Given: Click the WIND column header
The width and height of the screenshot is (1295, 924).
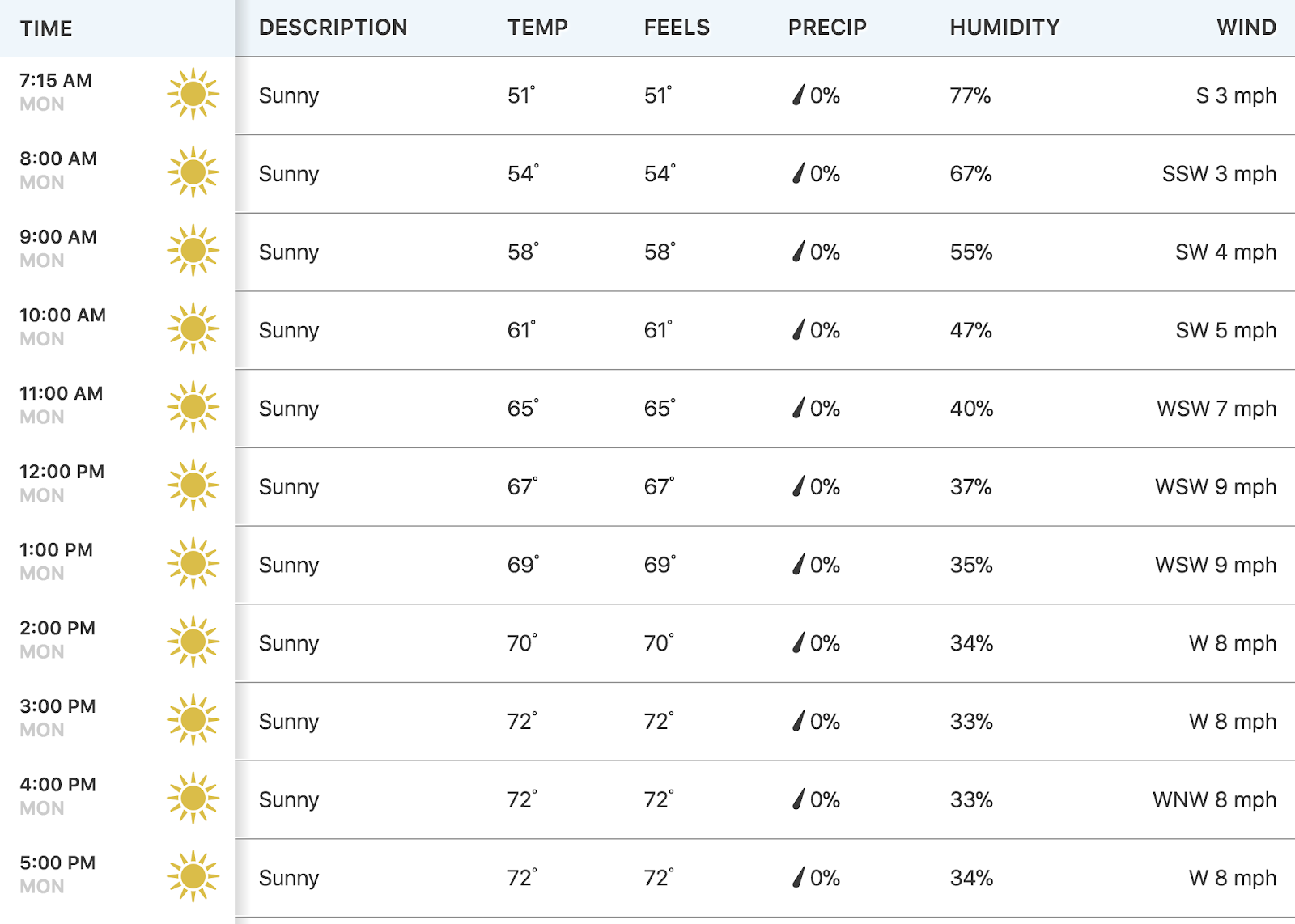Looking at the screenshot, I should (1246, 28).
